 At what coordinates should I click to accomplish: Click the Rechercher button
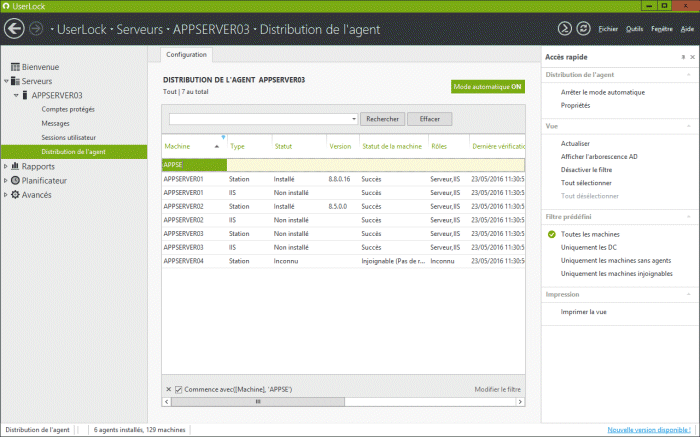coord(383,119)
